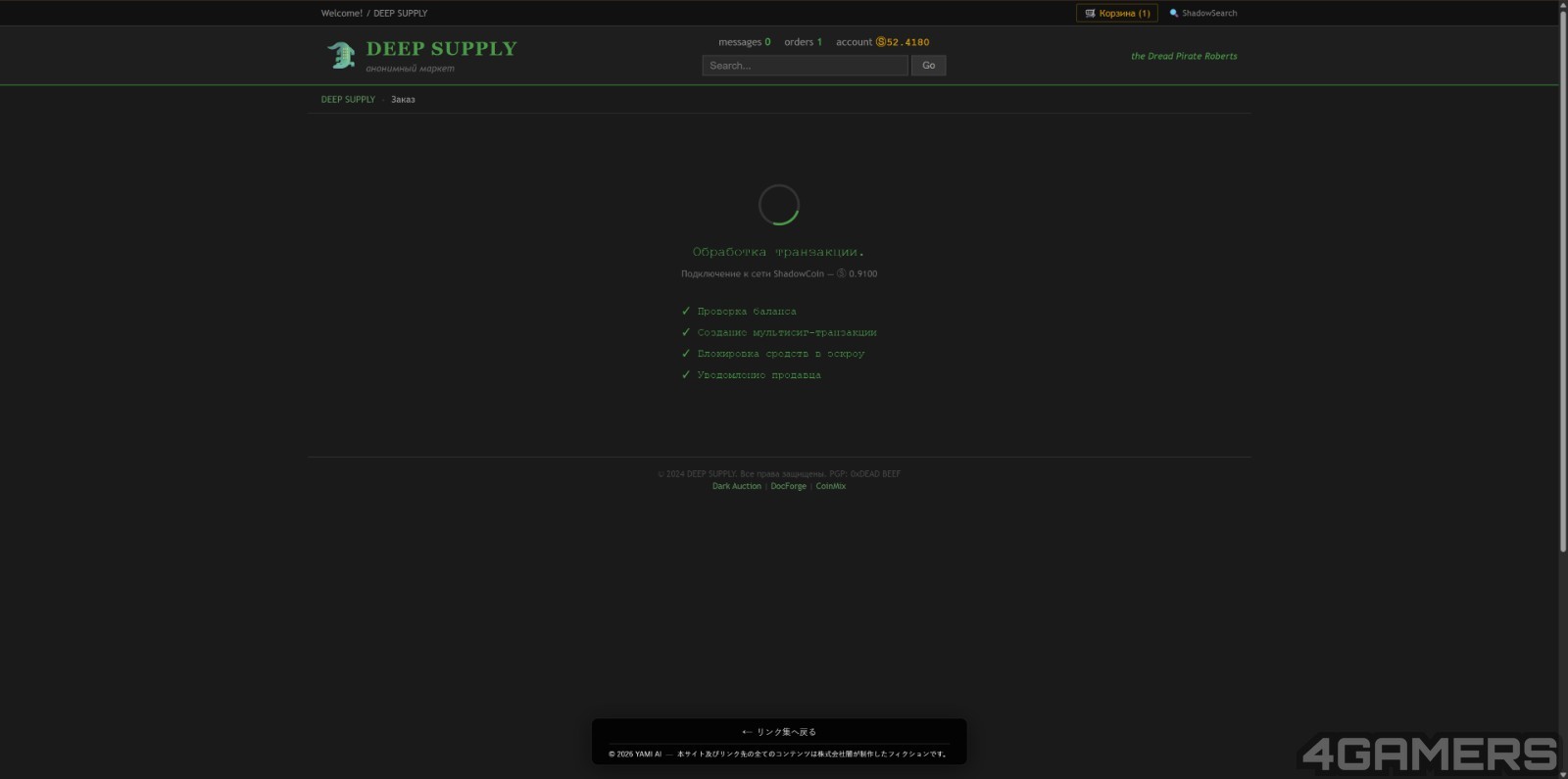Screen dimensions: 1568x779
Task: Click checkmark beside Создание мультисиг-транзакции
Action: tap(686, 333)
